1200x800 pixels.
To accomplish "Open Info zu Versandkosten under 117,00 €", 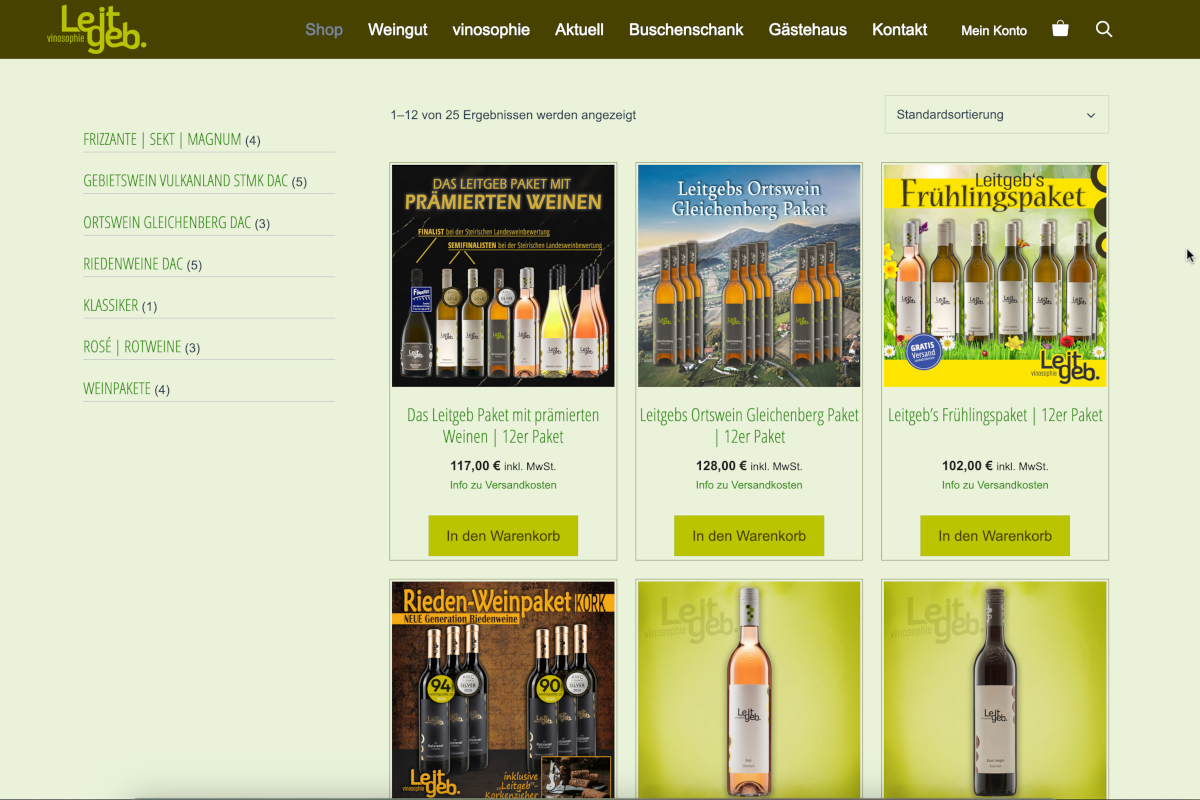I will tap(503, 485).
